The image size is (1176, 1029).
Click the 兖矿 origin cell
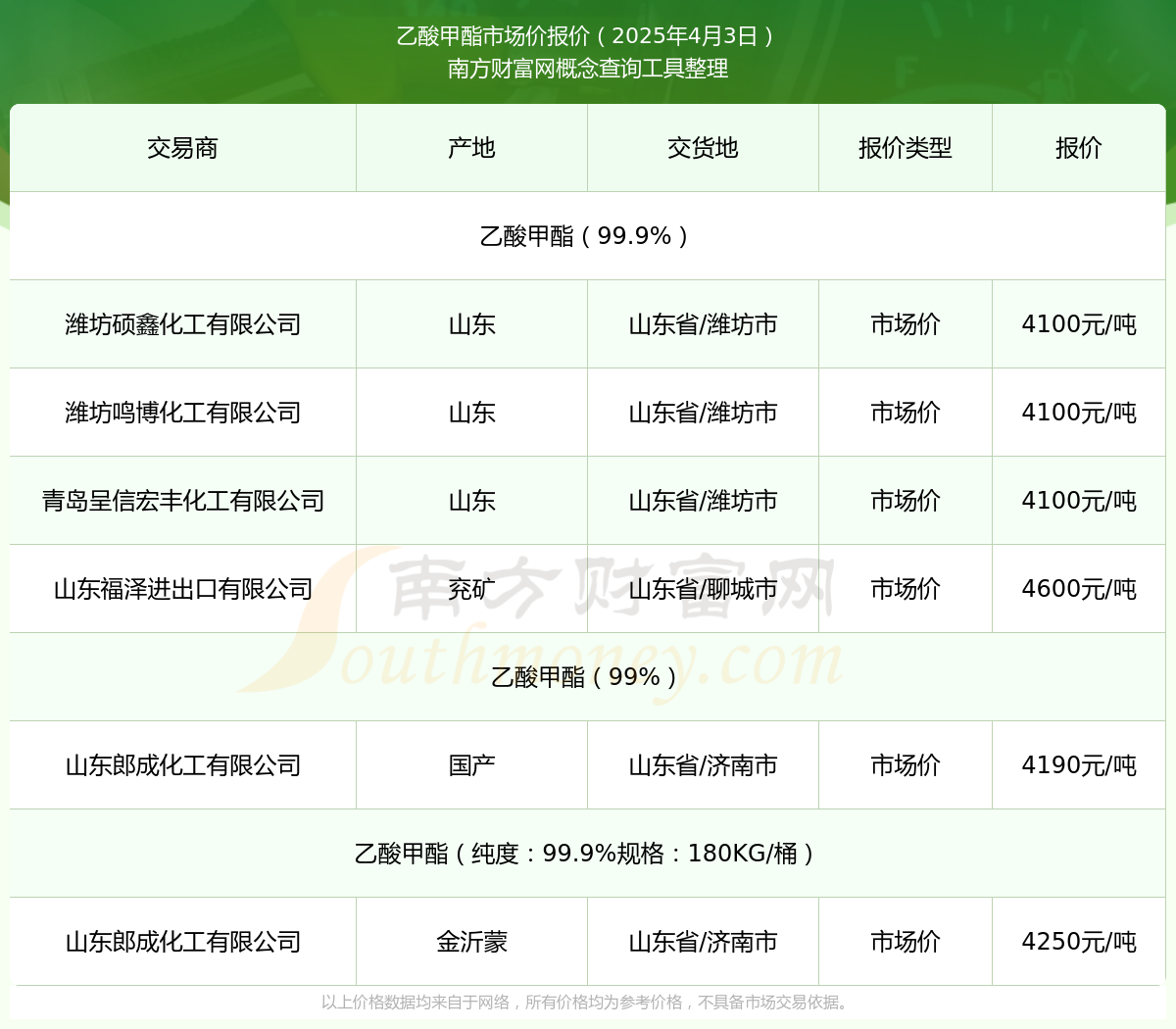471,589
